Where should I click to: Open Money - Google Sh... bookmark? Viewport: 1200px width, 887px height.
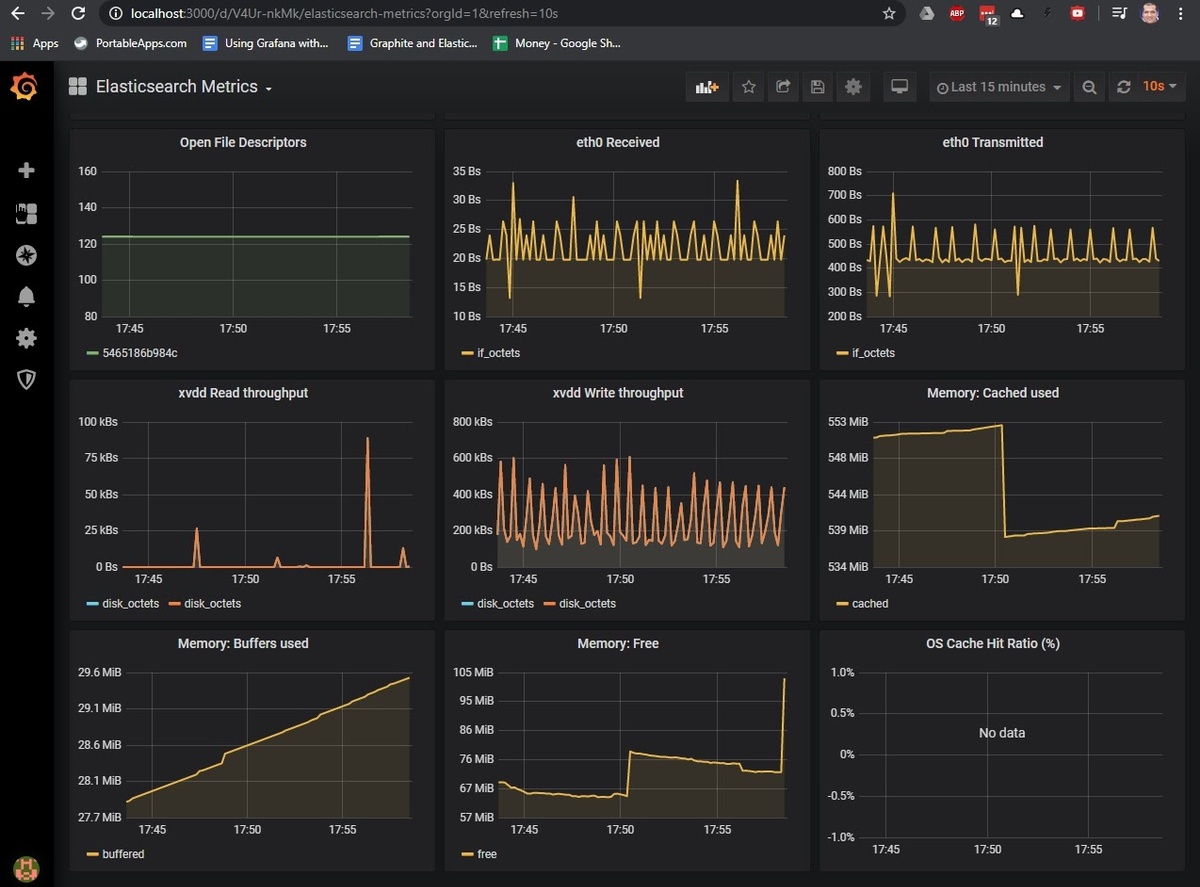click(x=558, y=43)
